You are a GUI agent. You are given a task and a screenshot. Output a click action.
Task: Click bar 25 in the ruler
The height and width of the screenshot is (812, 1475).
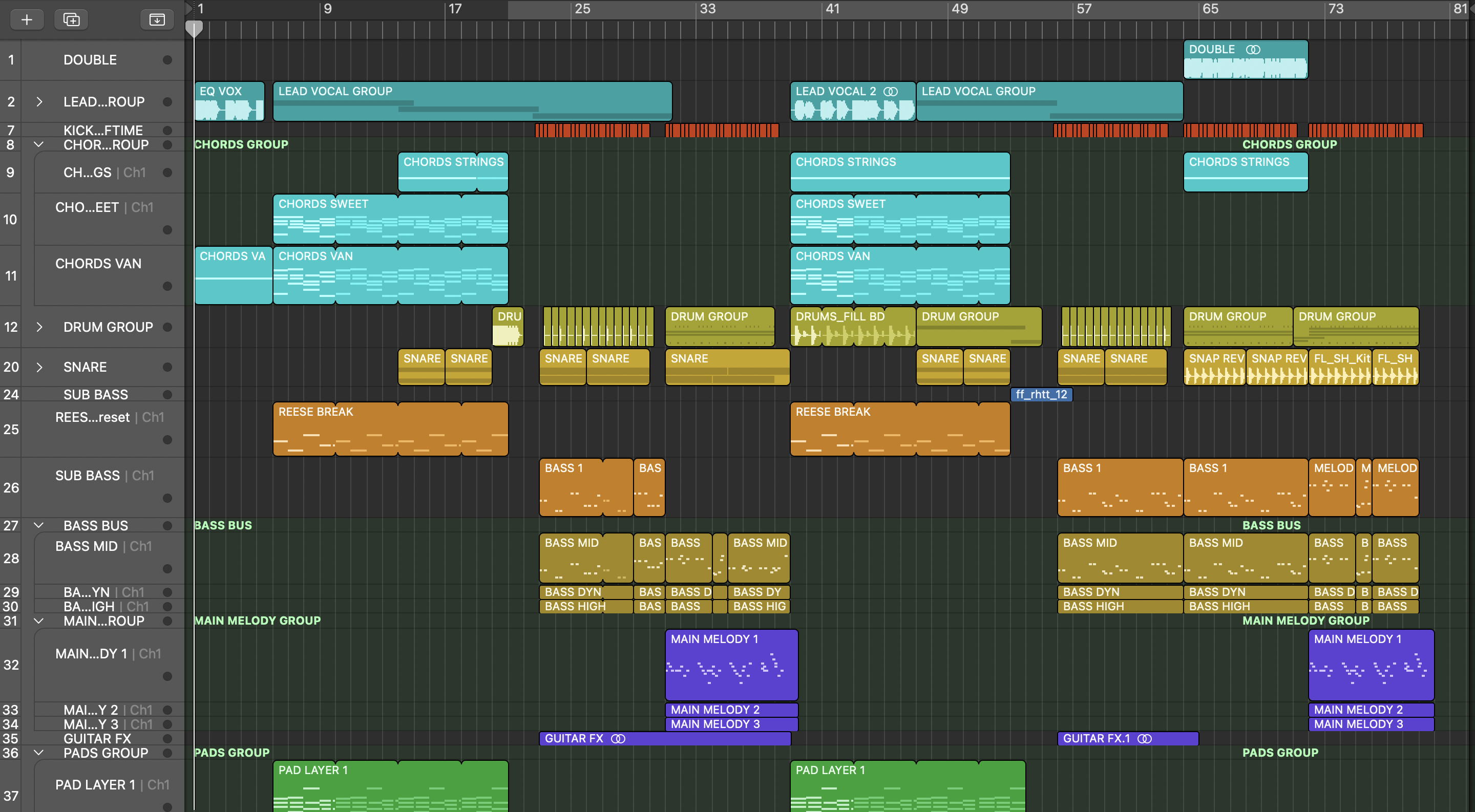coord(582,9)
